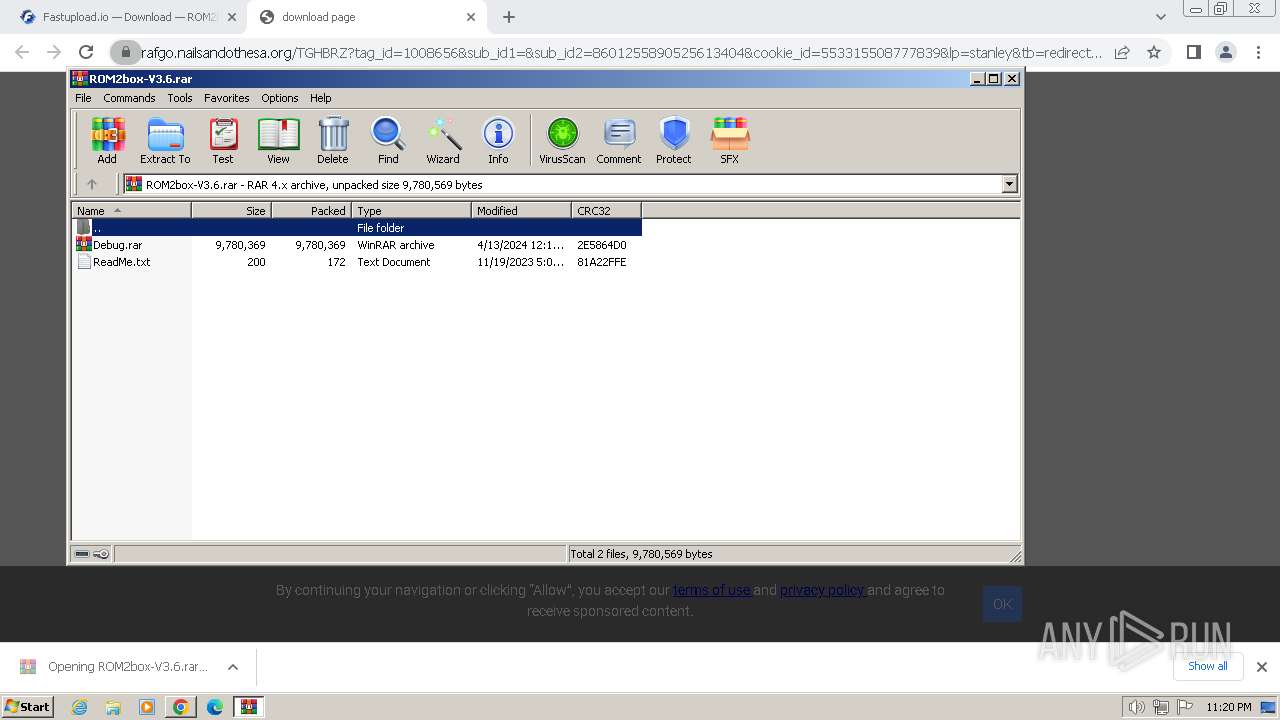Launch the Wizard tool
Image resolution: width=1280 pixels, height=720 pixels.
(x=443, y=140)
